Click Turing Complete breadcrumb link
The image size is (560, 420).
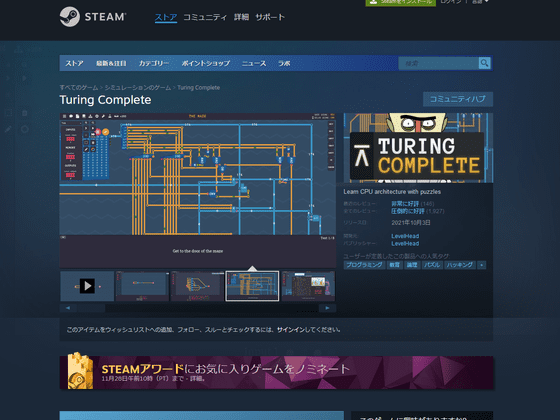[199, 88]
